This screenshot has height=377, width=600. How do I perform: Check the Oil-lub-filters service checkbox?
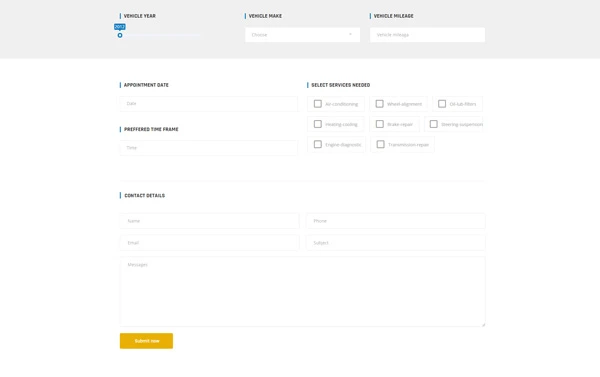pyautogui.click(x=442, y=104)
